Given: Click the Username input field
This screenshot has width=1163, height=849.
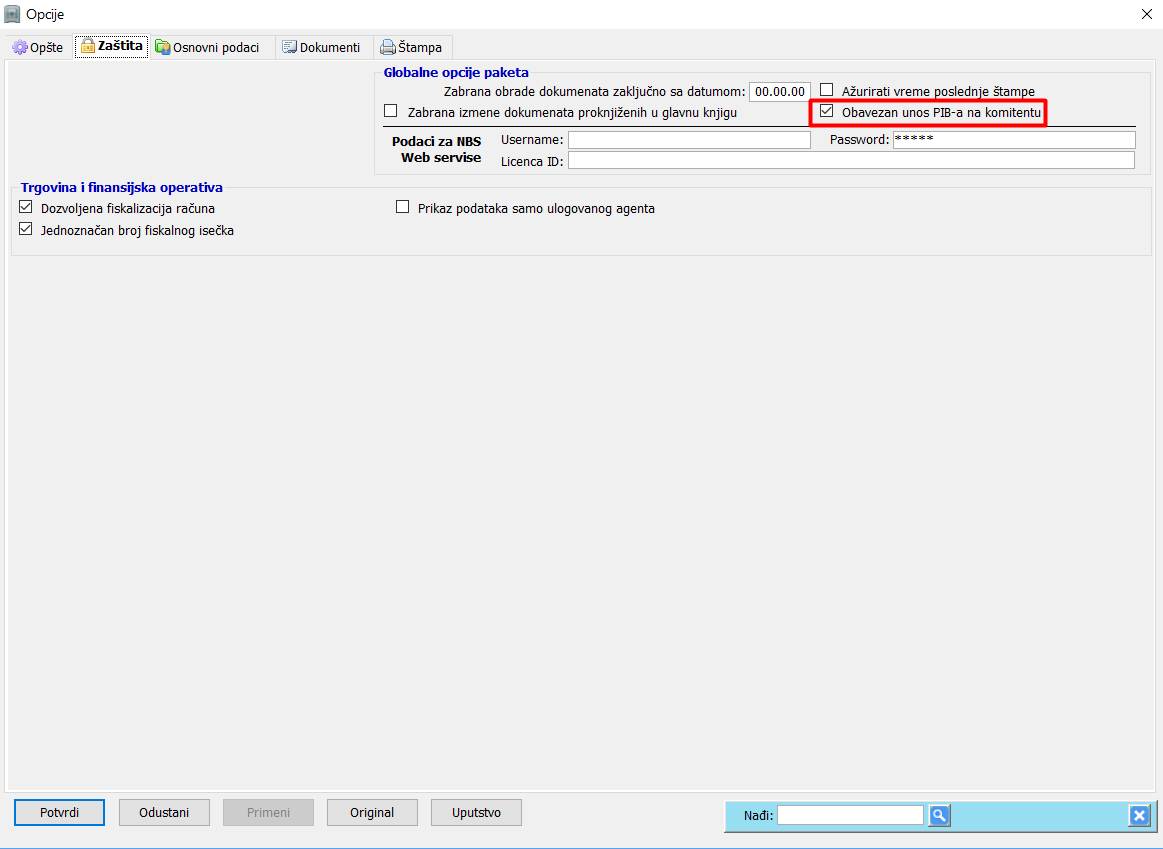Looking at the screenshot, I should 689,139.
